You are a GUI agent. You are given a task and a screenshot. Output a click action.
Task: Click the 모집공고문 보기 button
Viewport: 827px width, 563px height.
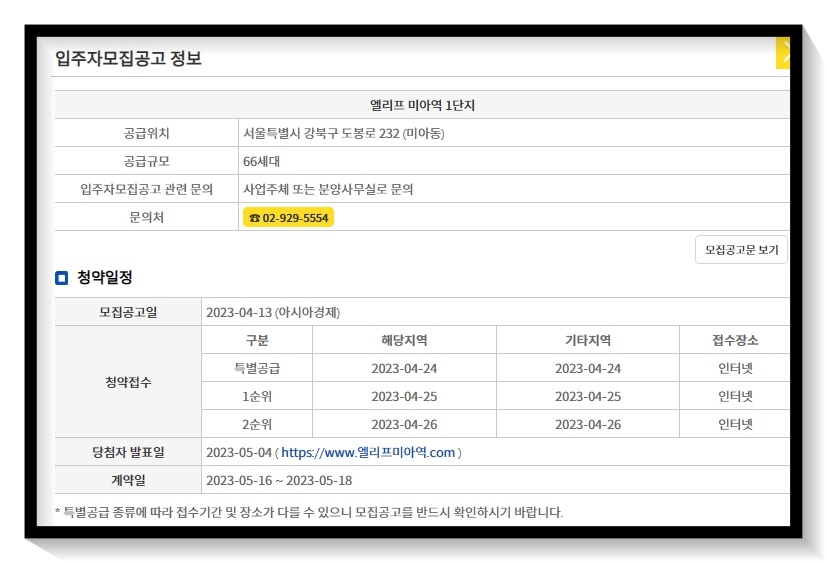pos(741,250)
